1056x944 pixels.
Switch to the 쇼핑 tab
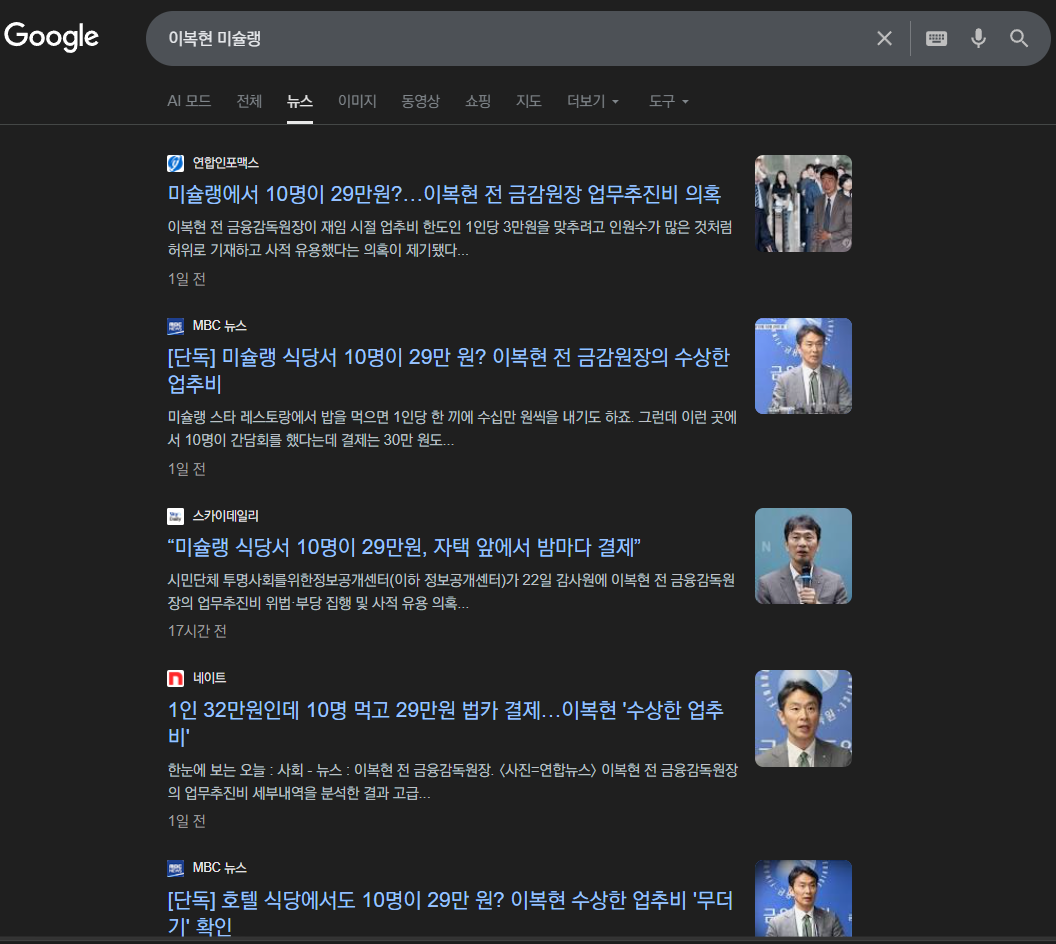click(478, 101)
